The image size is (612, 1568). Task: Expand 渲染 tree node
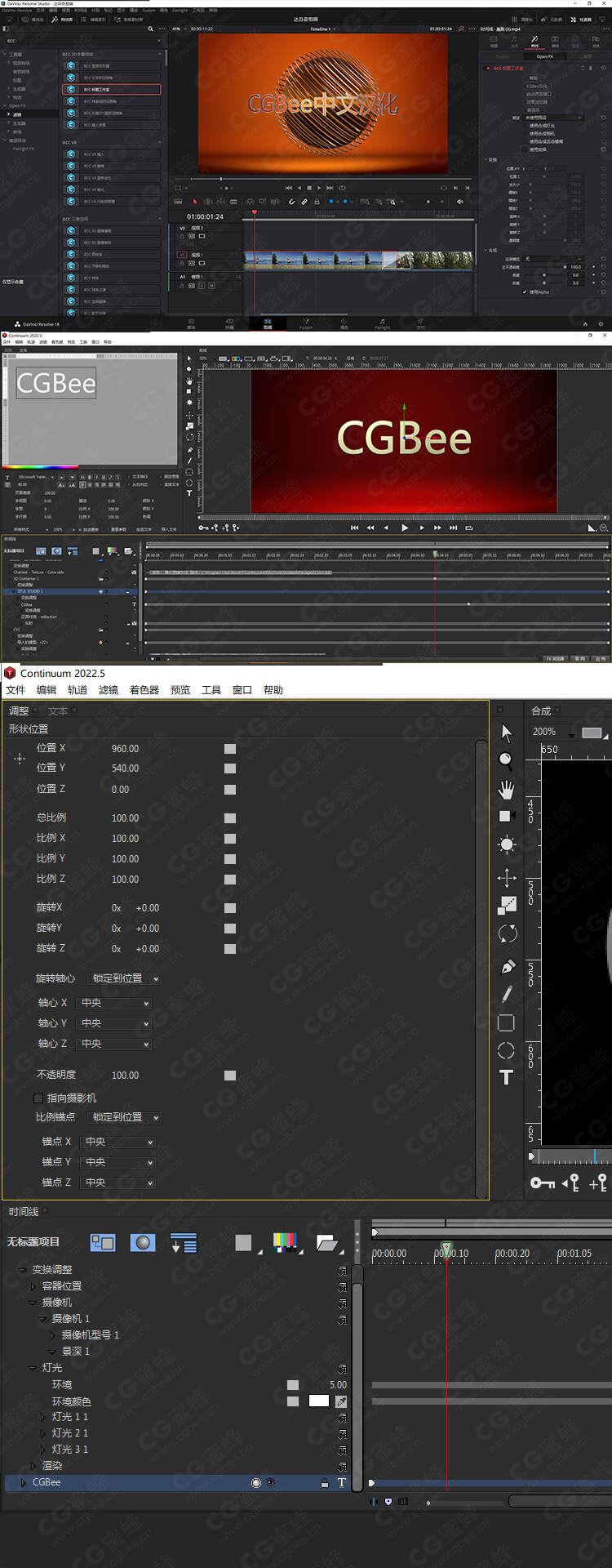(33, 1466)
